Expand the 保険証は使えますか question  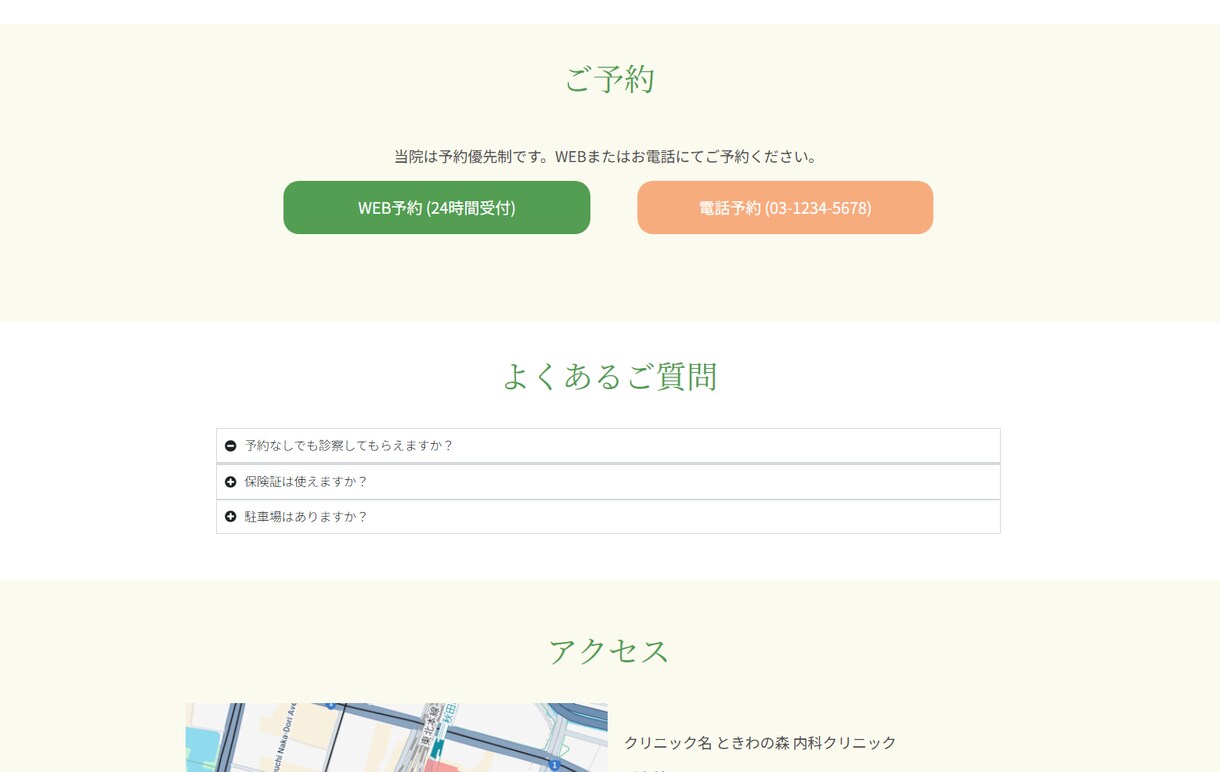[608, 482]
